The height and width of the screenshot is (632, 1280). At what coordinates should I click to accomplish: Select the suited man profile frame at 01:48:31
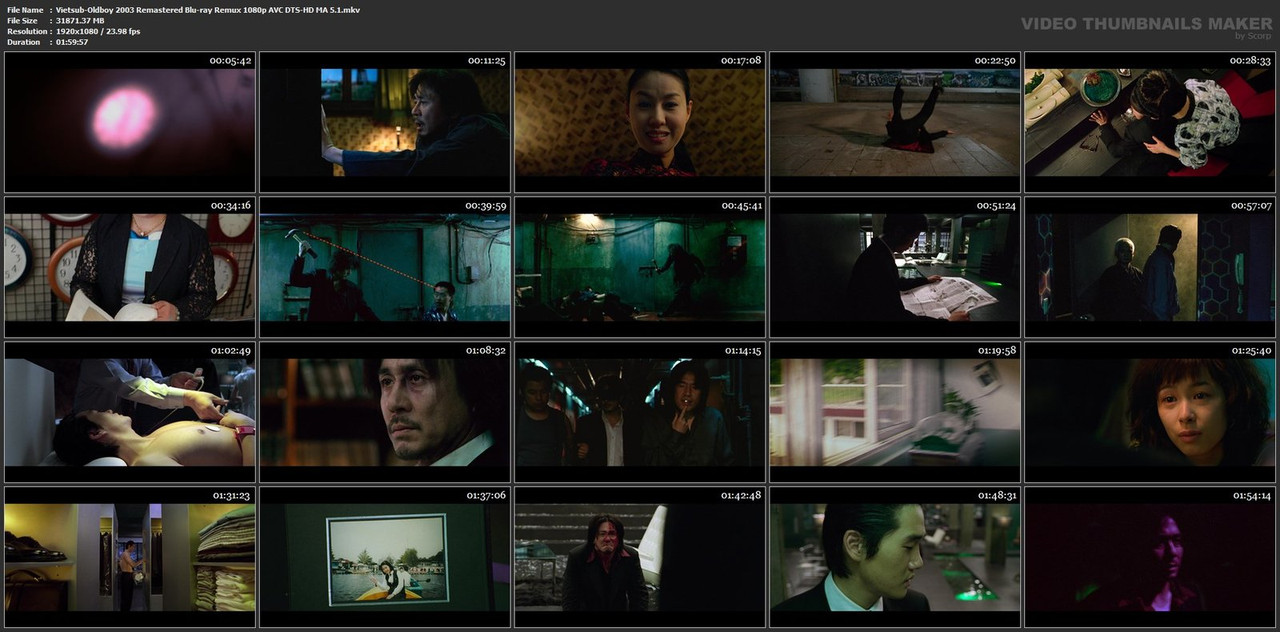pos(895,557)
